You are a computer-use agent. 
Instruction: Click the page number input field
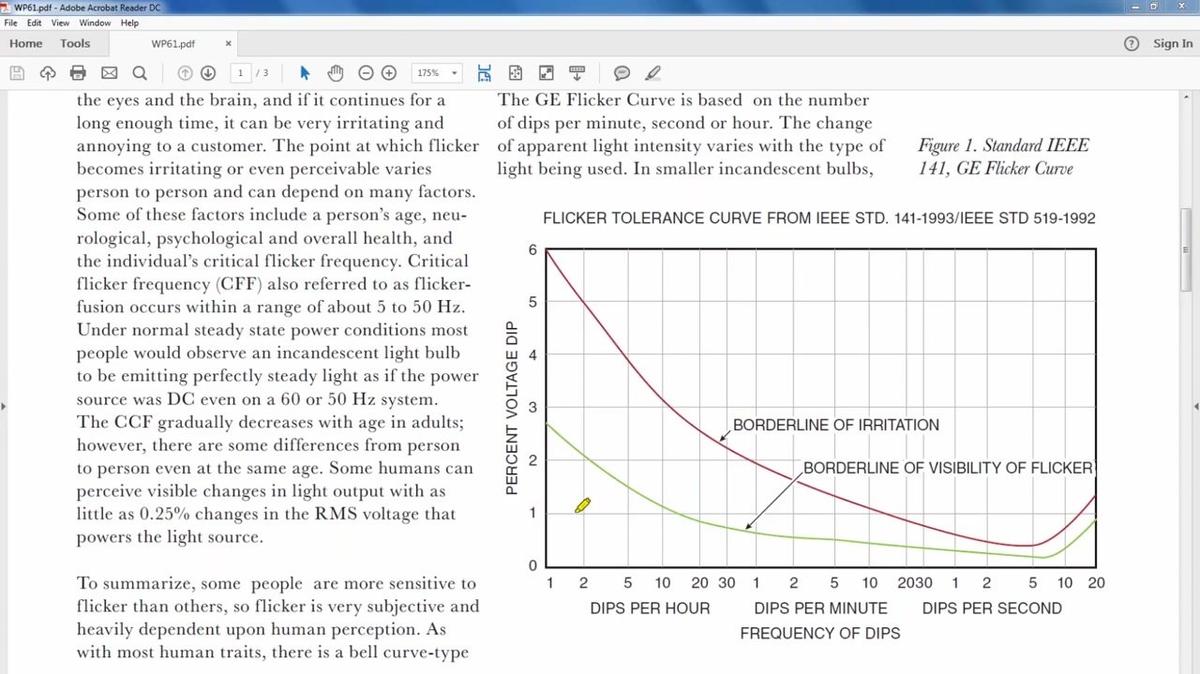[x=242, y=73]
